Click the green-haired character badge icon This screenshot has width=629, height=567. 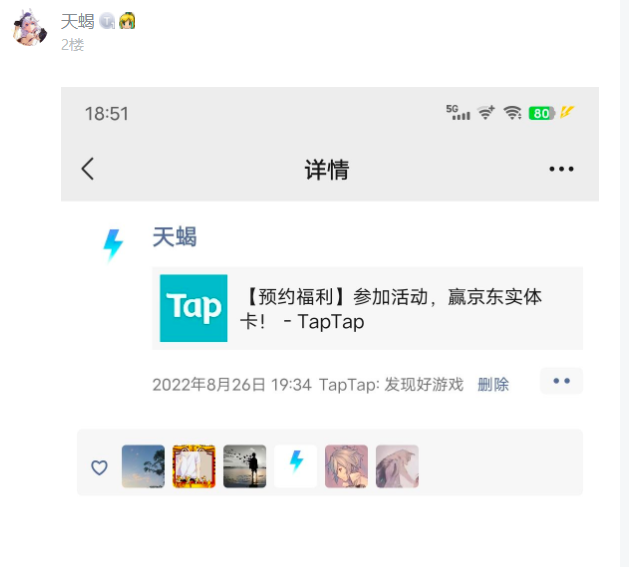point(127,21)
